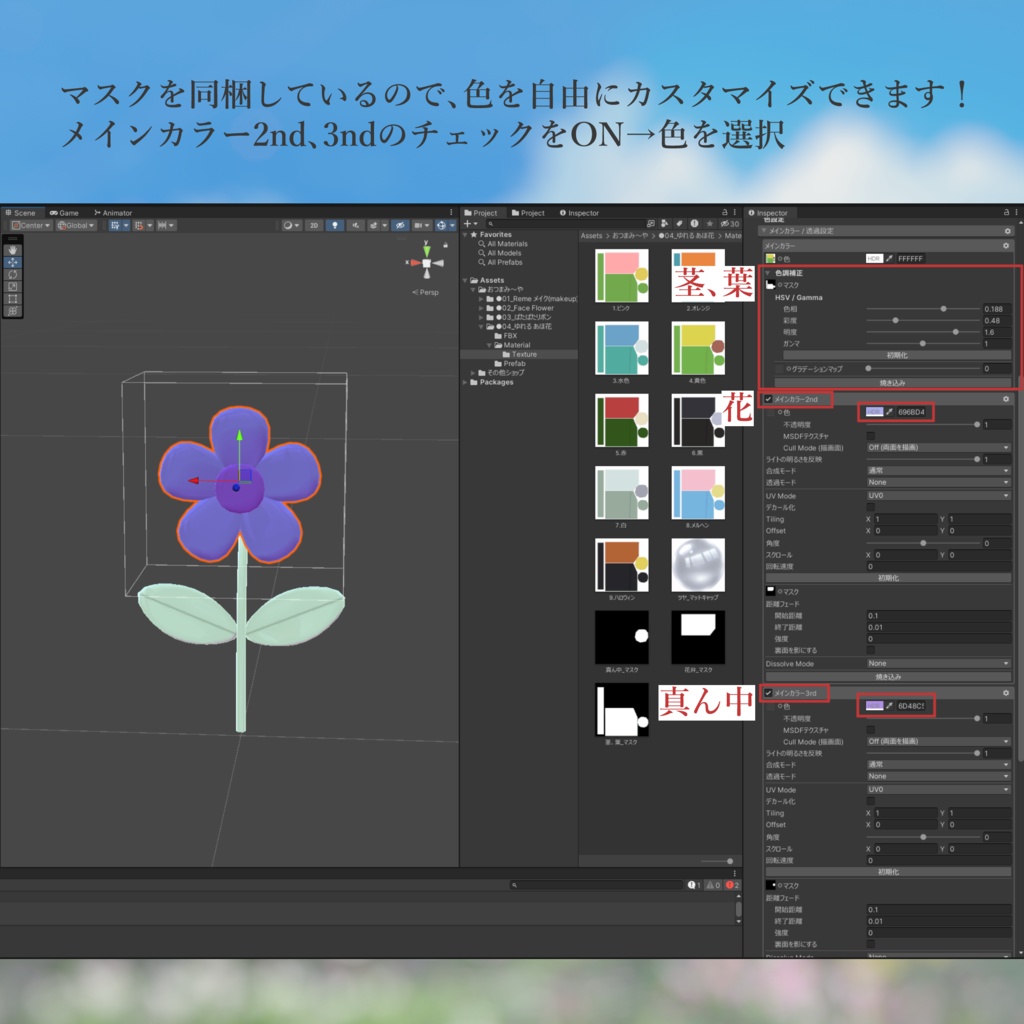The height and width of the screenshot is (1024, 1024).
Task: Select the Prefab folder
Action: tap(510, 363)
